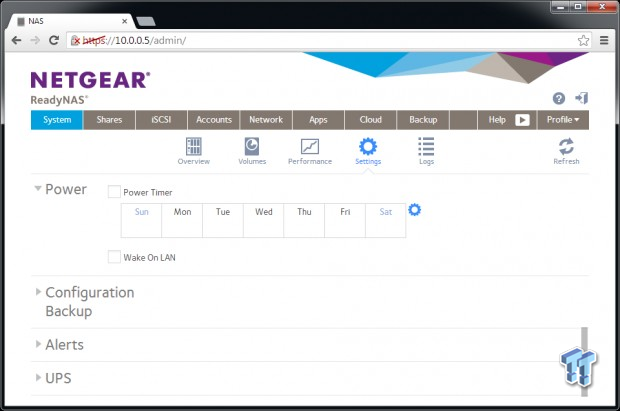The image size is (620, 411).
Task: Open the Logs list icon
Action: tap(426, 147)
